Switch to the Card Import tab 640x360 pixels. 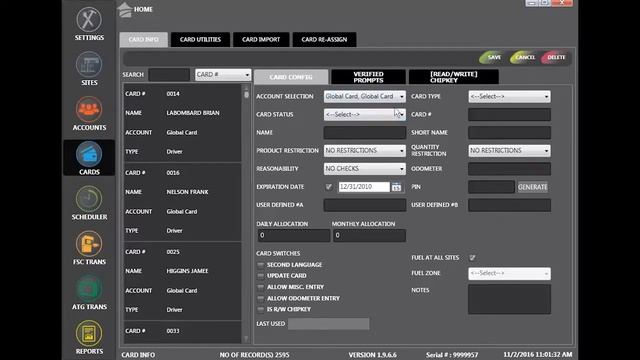(x=261, y=40)
